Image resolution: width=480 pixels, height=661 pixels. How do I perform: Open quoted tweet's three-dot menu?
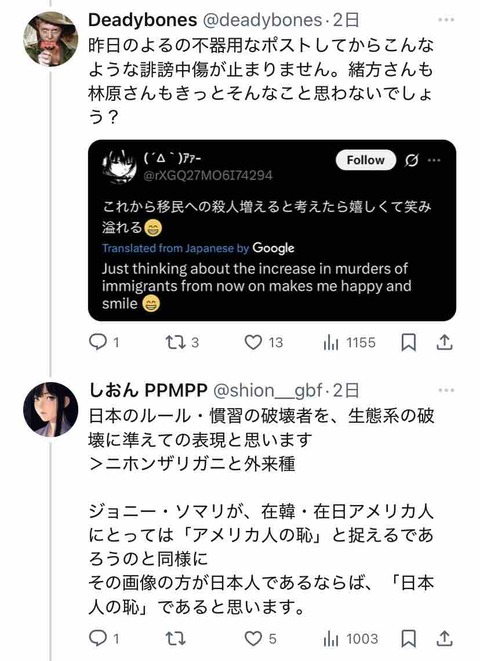[x=434, y=160]
